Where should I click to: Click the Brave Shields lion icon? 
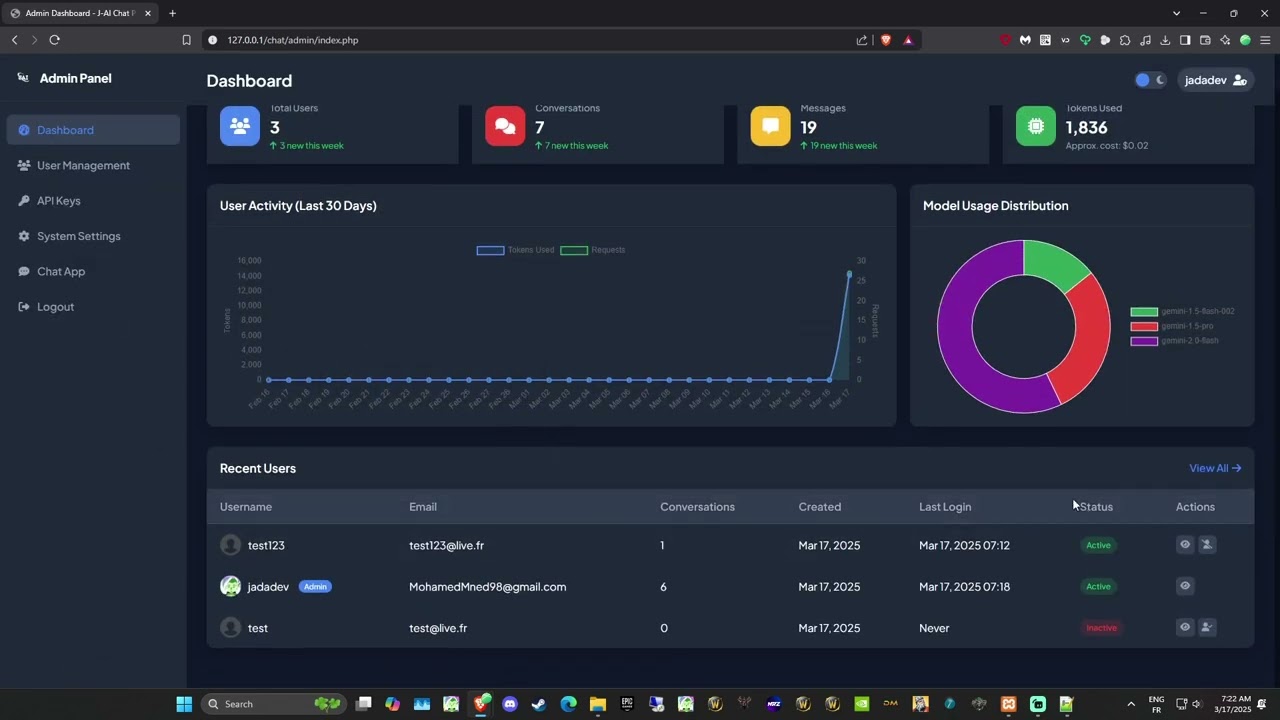point(885,40)
